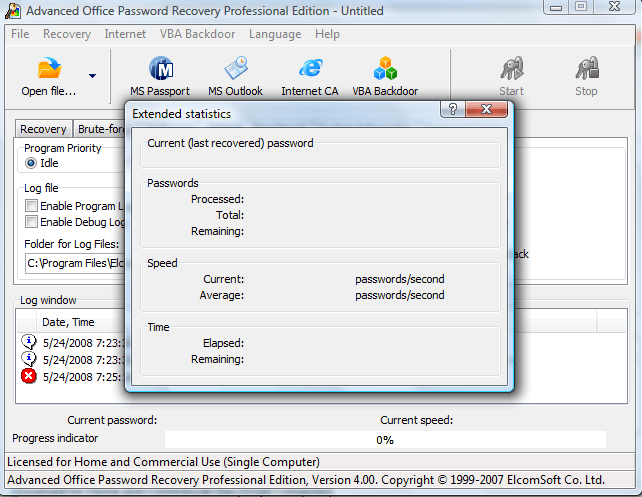
Task: Switch to the Brute-force tab
Action: 101,129
